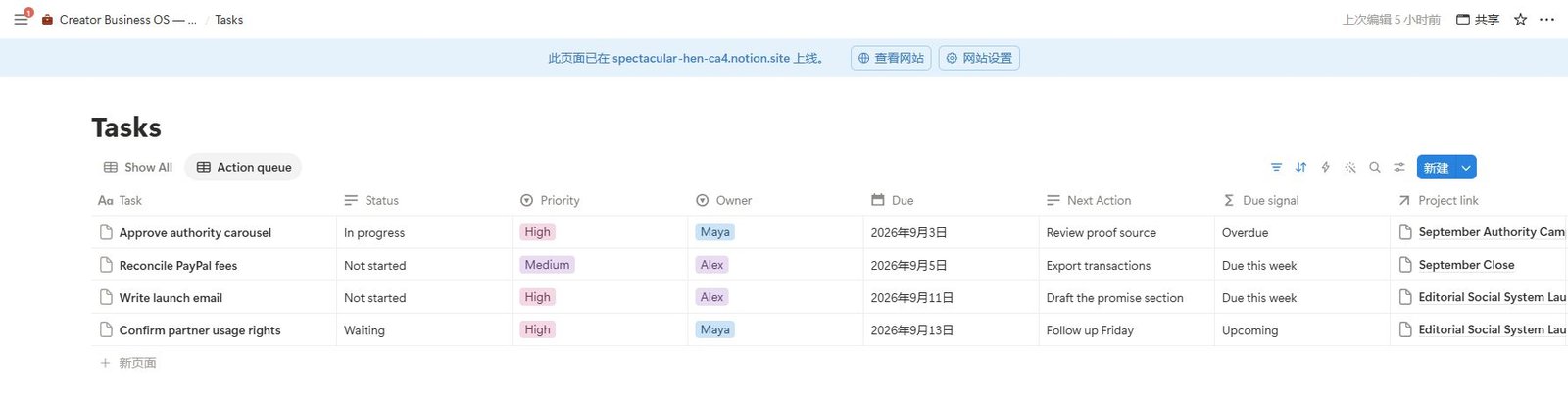Click High priority tag for Approve authority carousel
The image size is (1568, 404).
click(x=537, y=232)
